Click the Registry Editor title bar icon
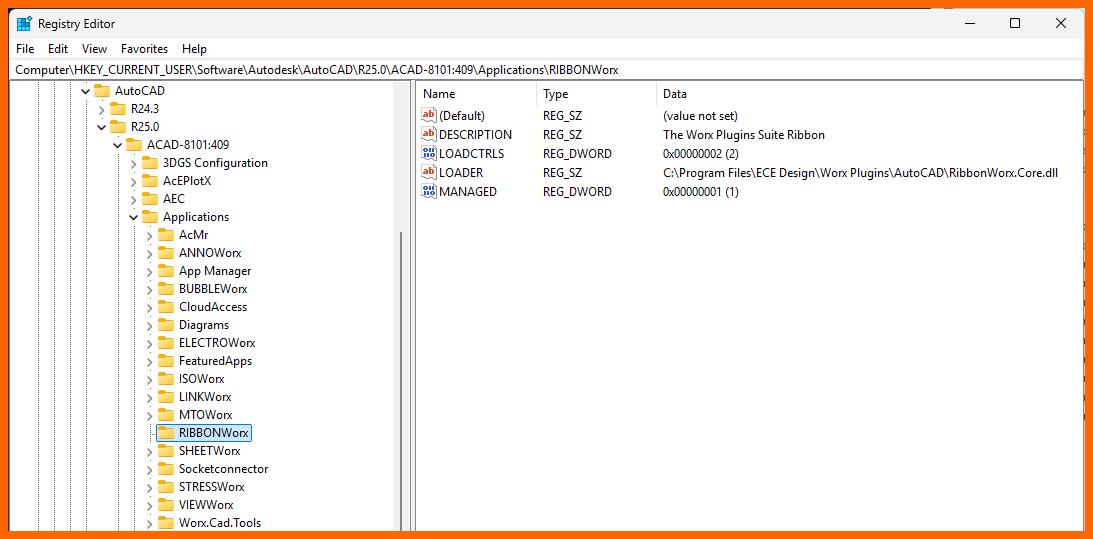 coord(24,23)
